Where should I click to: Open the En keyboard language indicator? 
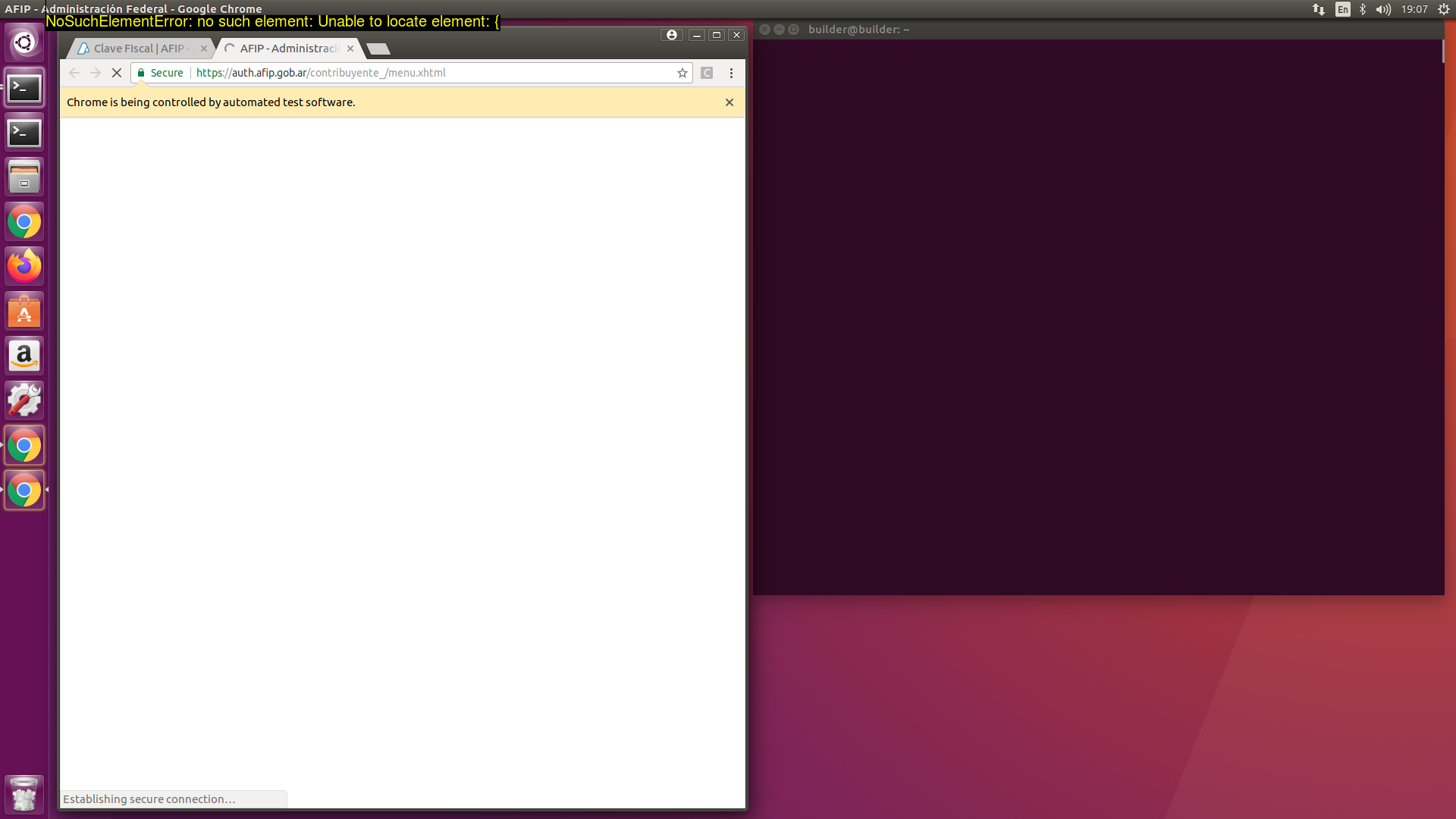(x=1343, y=9)
